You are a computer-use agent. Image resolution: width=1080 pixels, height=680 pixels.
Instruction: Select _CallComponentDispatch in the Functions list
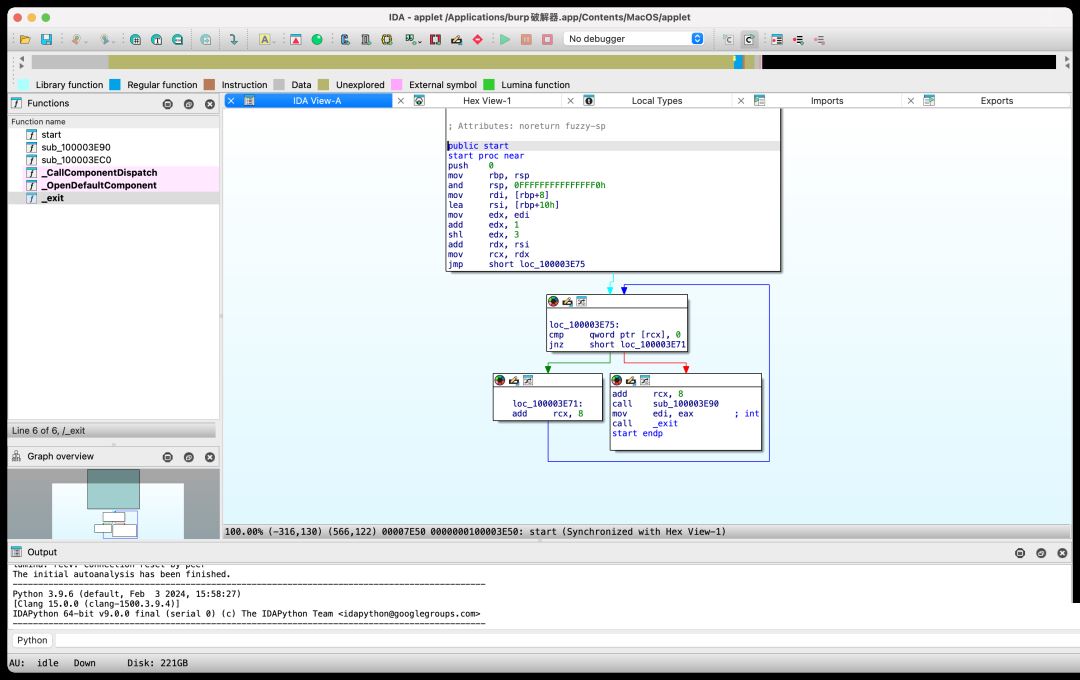click(114, 172)
